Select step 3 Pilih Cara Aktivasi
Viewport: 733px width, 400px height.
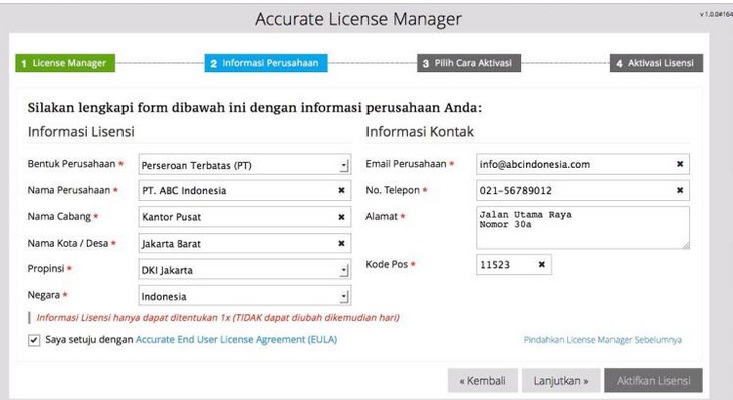(469, 63)
